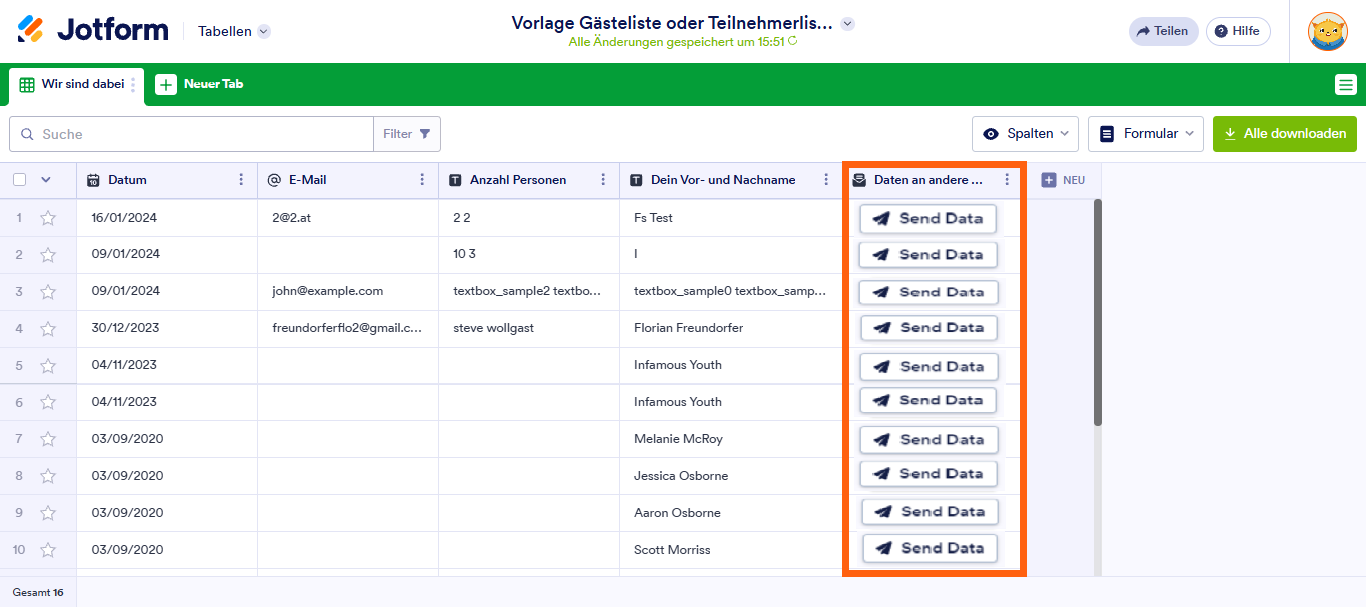Star the Jessica Osborne row
1366x607 pixels.
point(47,477)
